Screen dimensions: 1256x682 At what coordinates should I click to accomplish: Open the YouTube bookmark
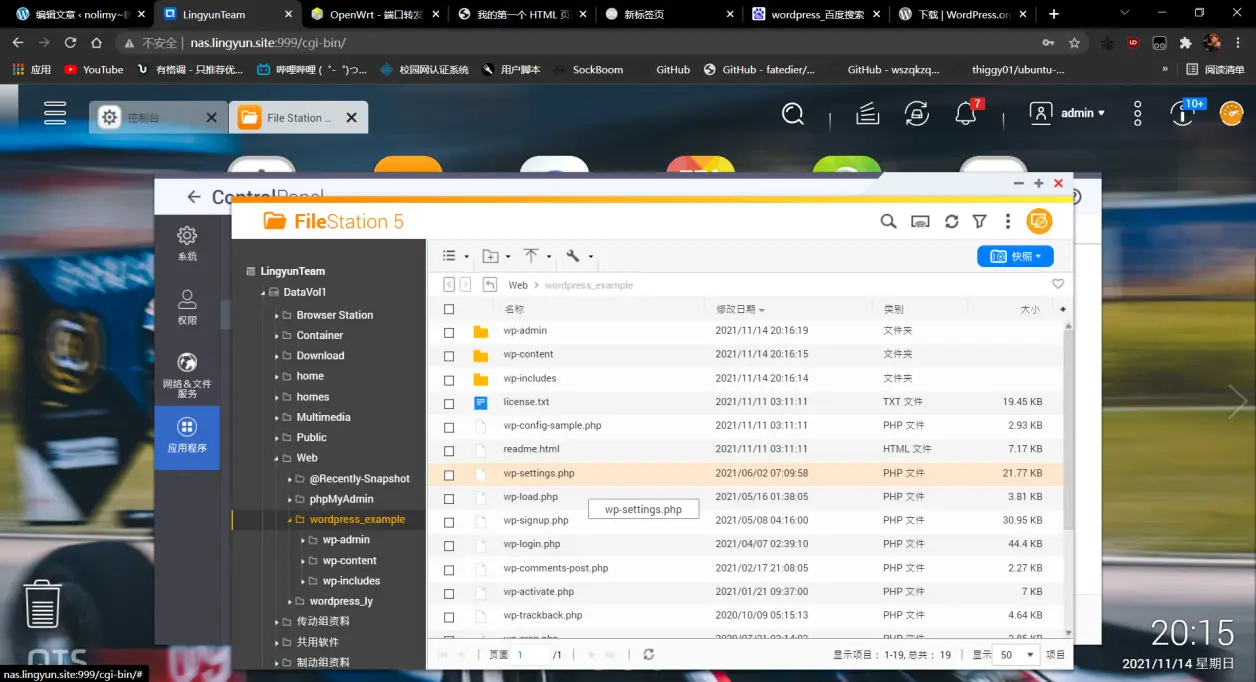click(x=93, y=70)
